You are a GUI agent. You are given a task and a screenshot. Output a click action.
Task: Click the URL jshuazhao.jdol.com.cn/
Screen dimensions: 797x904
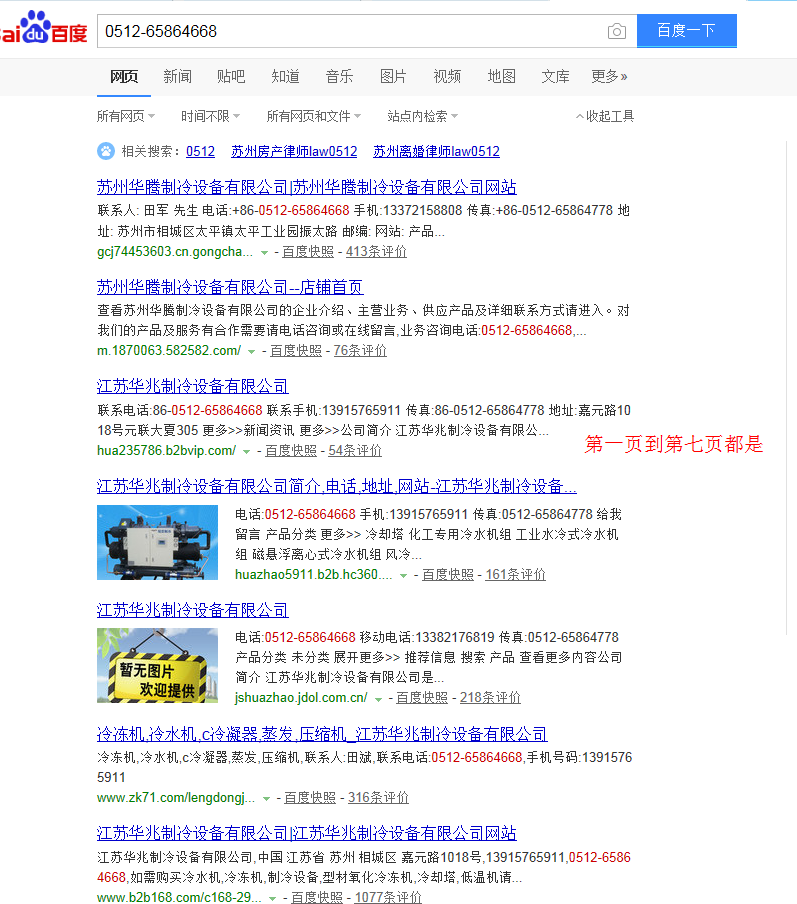(x=301, y=698)
